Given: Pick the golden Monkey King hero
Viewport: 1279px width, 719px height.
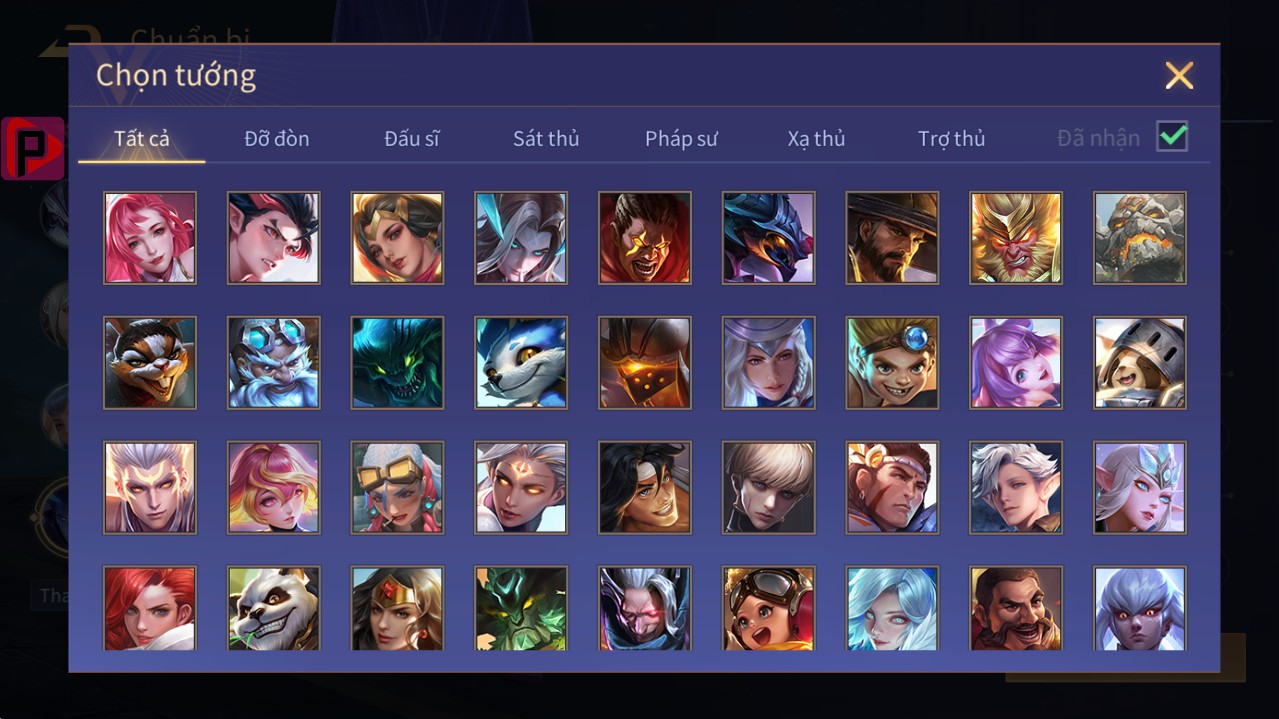Looking at the screenshot, I should click(x=1016, y=238).
